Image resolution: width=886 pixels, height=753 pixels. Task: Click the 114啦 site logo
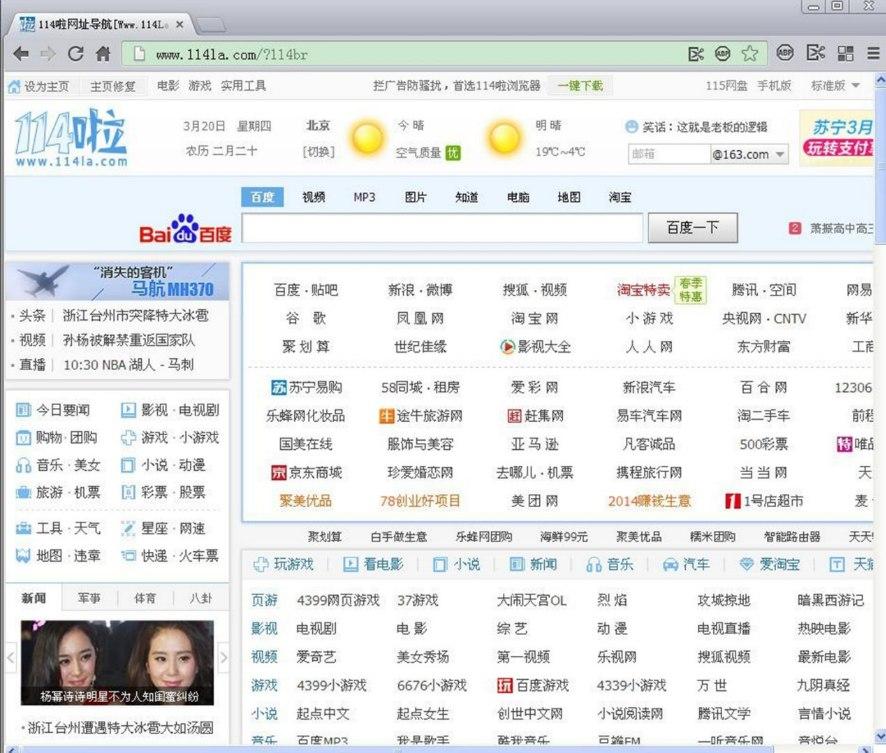coord(71,139)
